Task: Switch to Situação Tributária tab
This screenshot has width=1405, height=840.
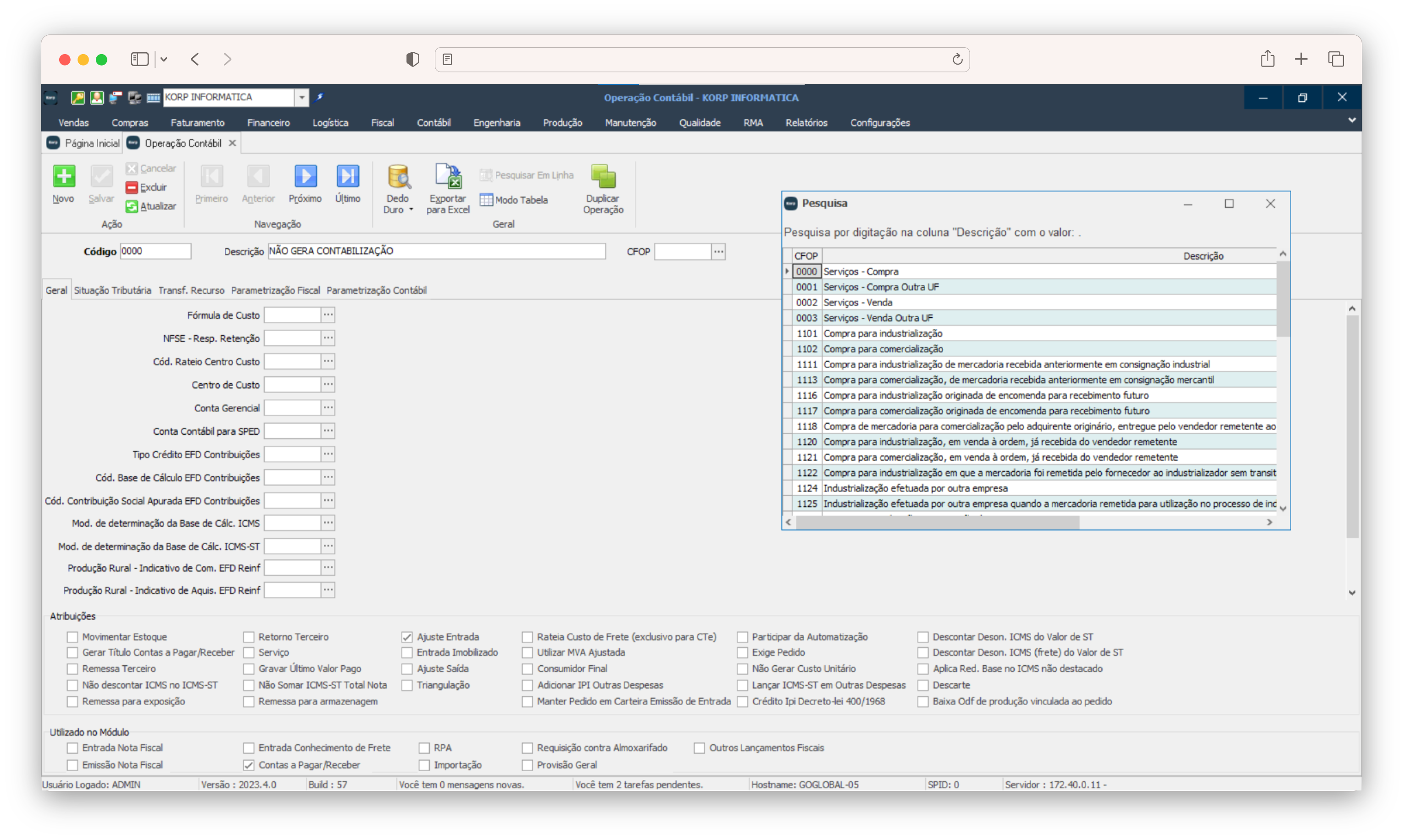Action: point(112,290)
